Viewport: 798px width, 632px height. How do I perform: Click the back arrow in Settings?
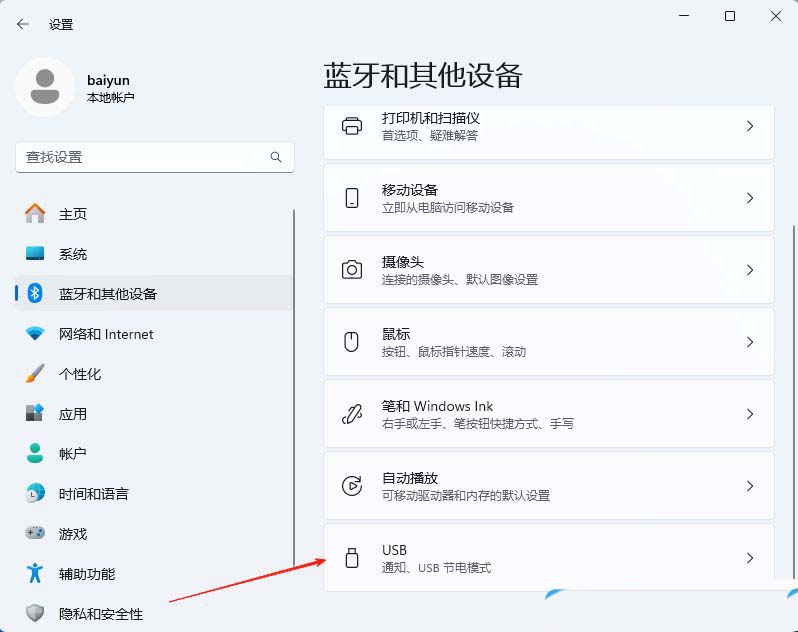pos(23,24)
